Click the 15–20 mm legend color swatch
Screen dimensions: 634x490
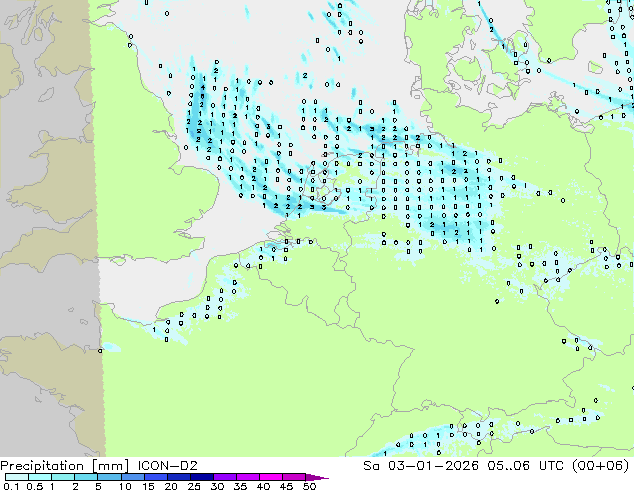(x=155, y=477)
